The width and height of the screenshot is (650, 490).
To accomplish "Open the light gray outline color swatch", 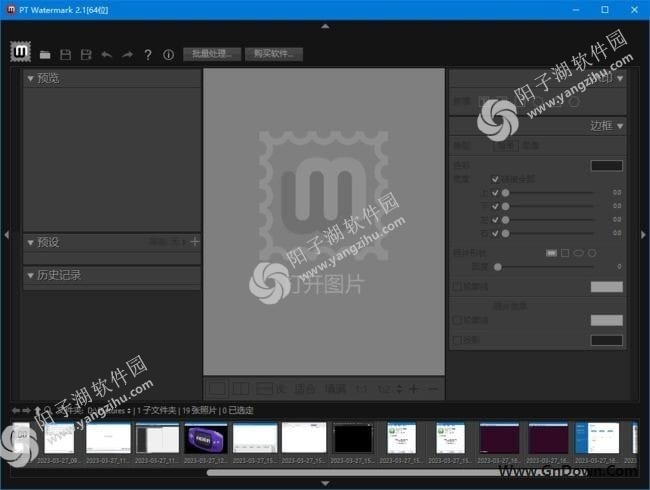I will pyautogui.click(x=606, y=287).
